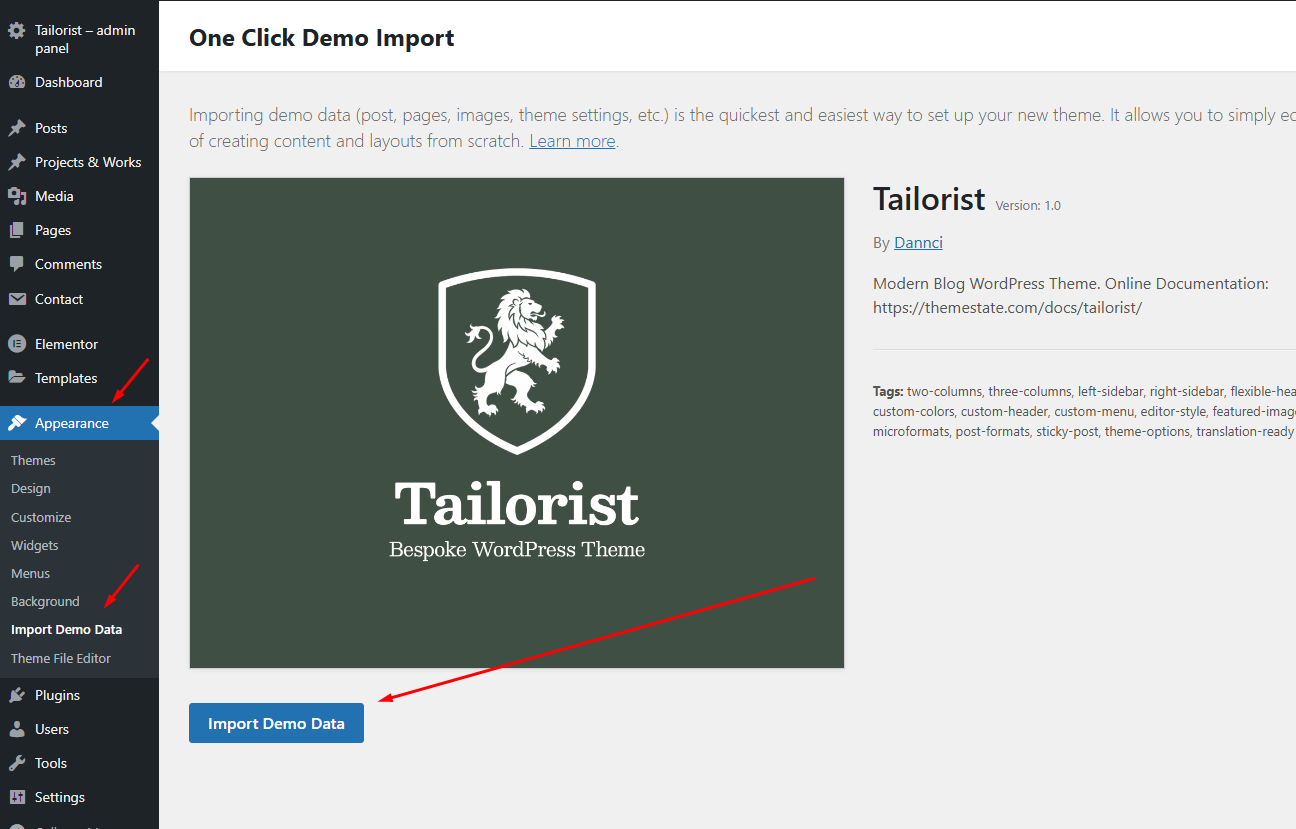Click the Contact envelope icon

click(x=16, y=299)
